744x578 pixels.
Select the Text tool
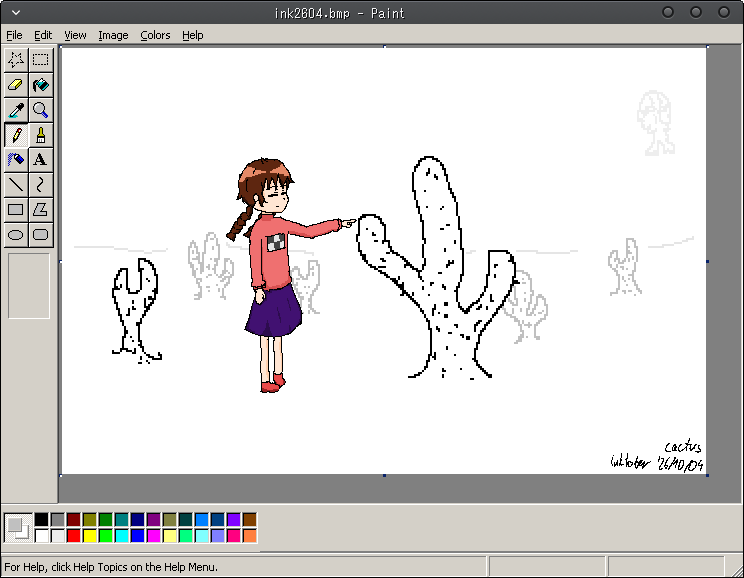[41, 160]
